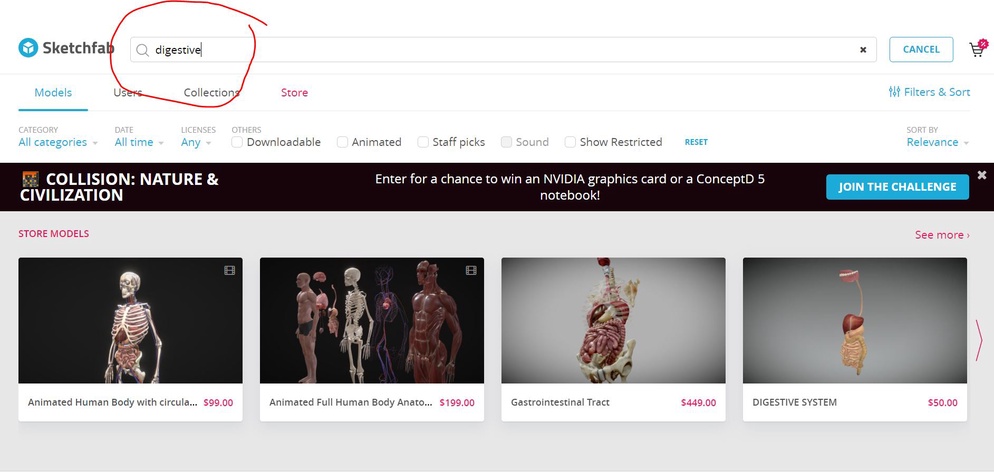Click the DIGESTIVE SYSTEM title text

coord(794,402)
